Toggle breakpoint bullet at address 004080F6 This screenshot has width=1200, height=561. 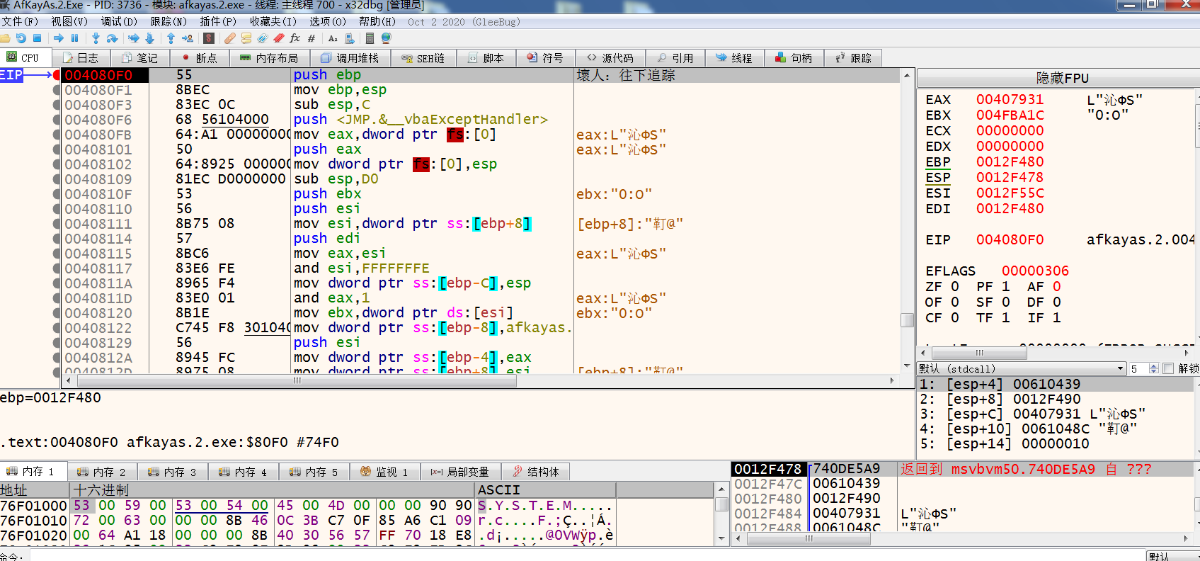click(55, 120)
